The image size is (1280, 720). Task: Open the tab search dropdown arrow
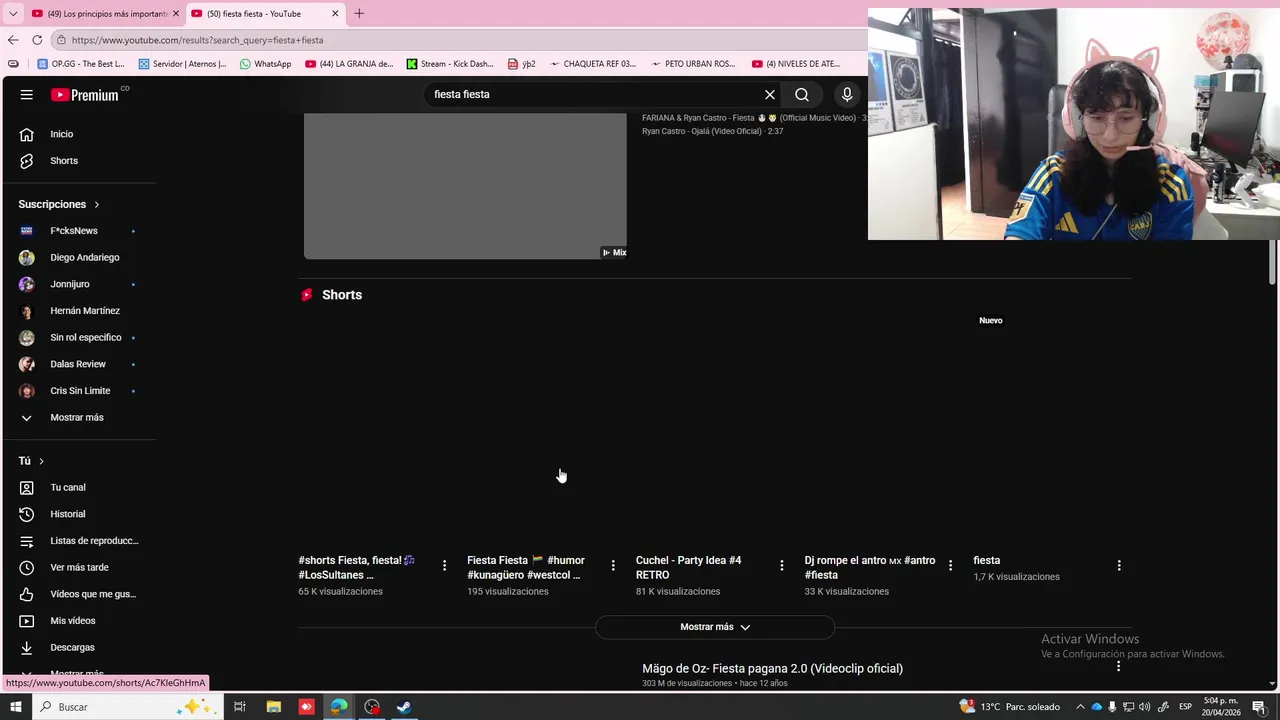pos(13,14)
